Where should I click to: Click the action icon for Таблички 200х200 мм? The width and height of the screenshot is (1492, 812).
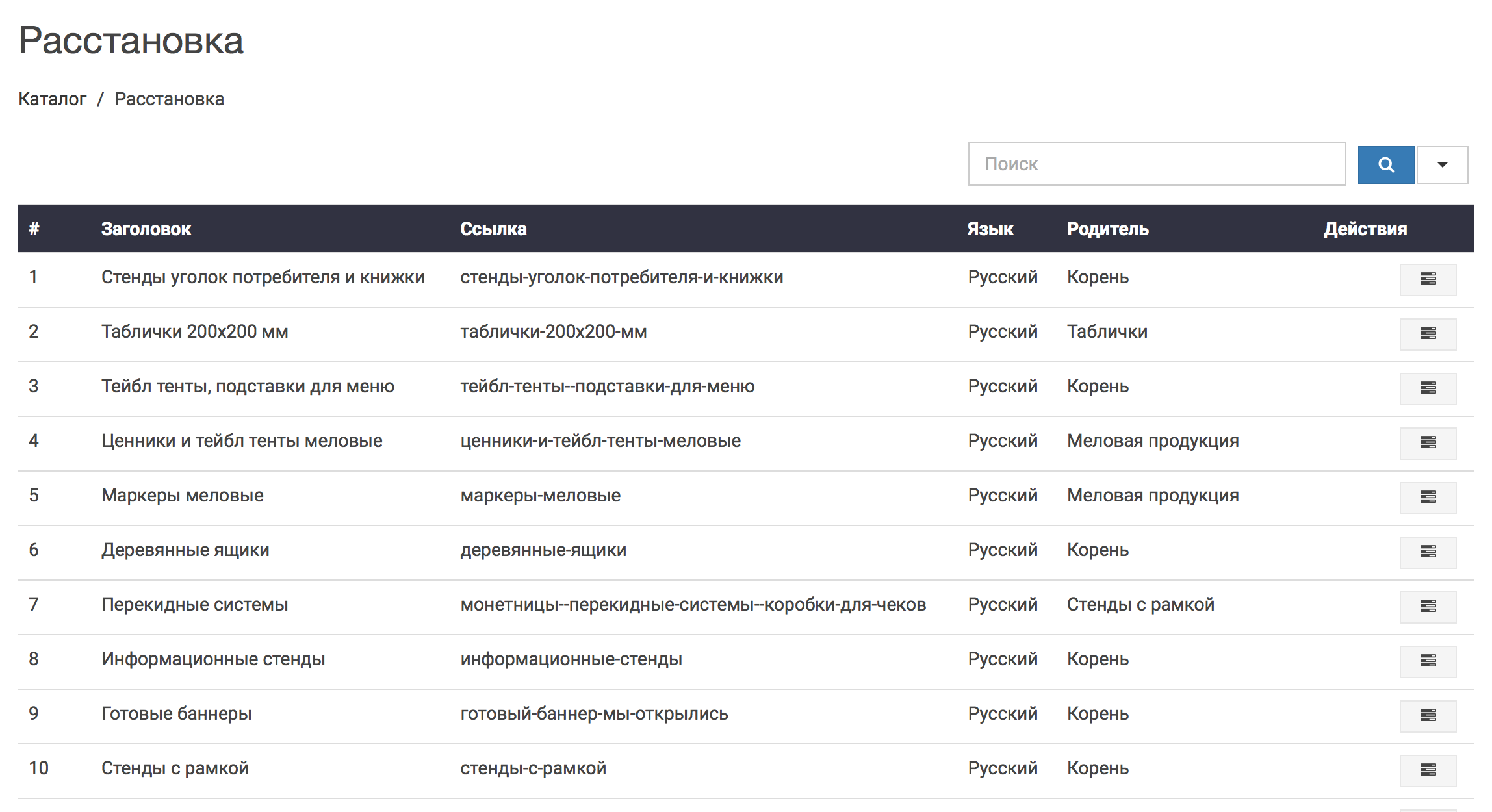pyautogui.click(x=1428, y=334)
